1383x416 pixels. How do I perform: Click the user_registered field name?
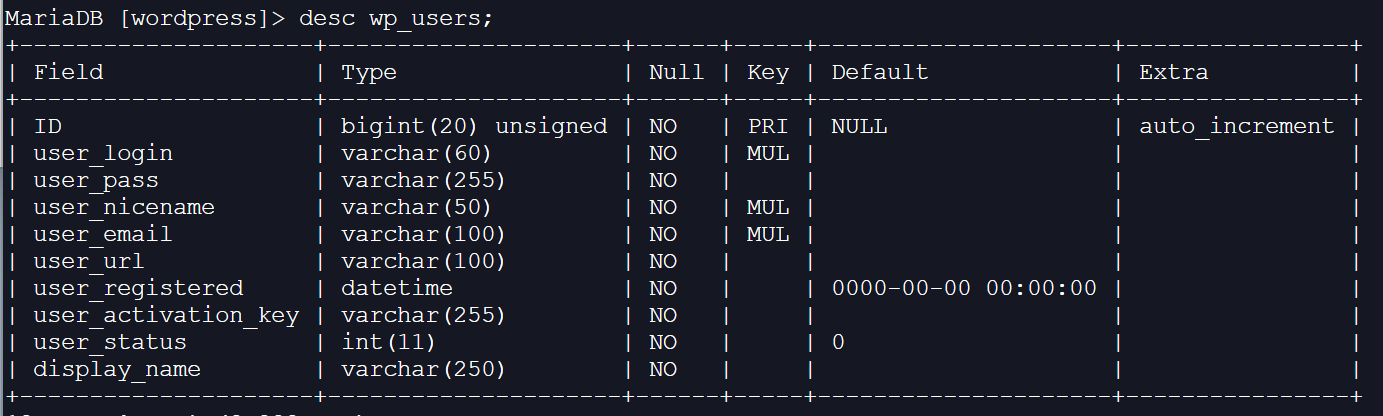point(138,288)
